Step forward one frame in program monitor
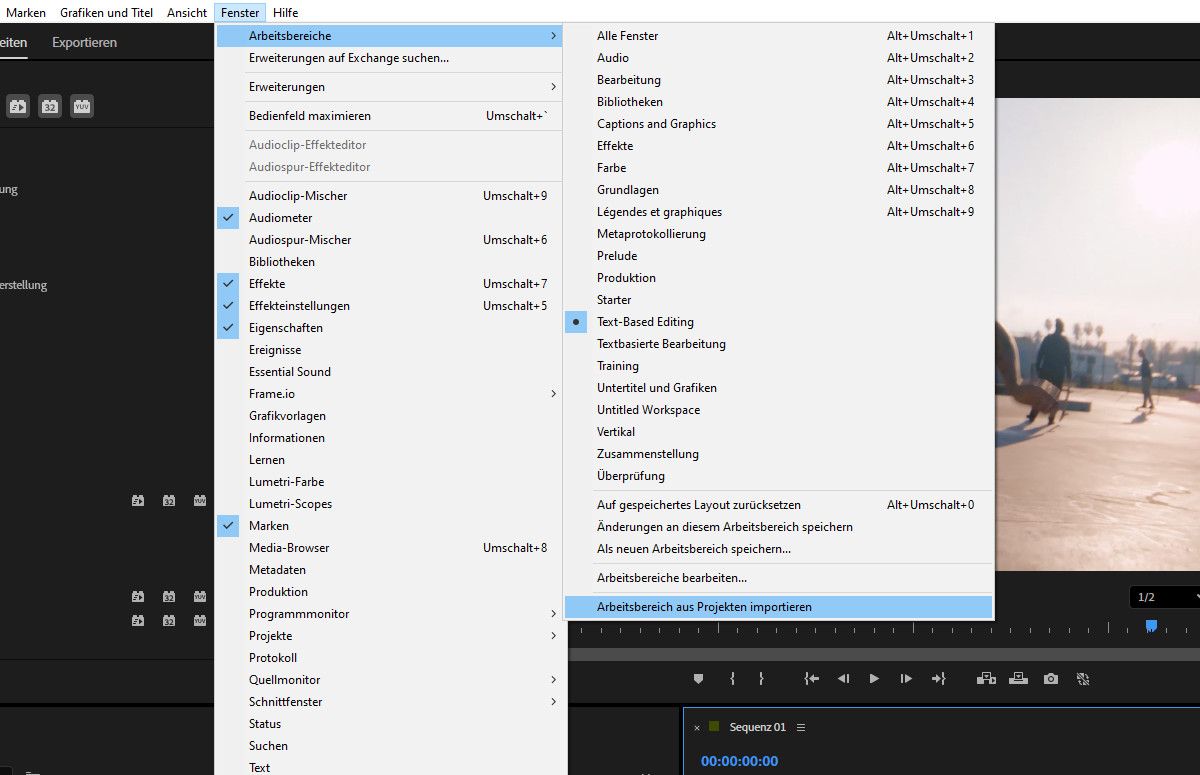The image size is (1200, 775). (x=906, y=678)
